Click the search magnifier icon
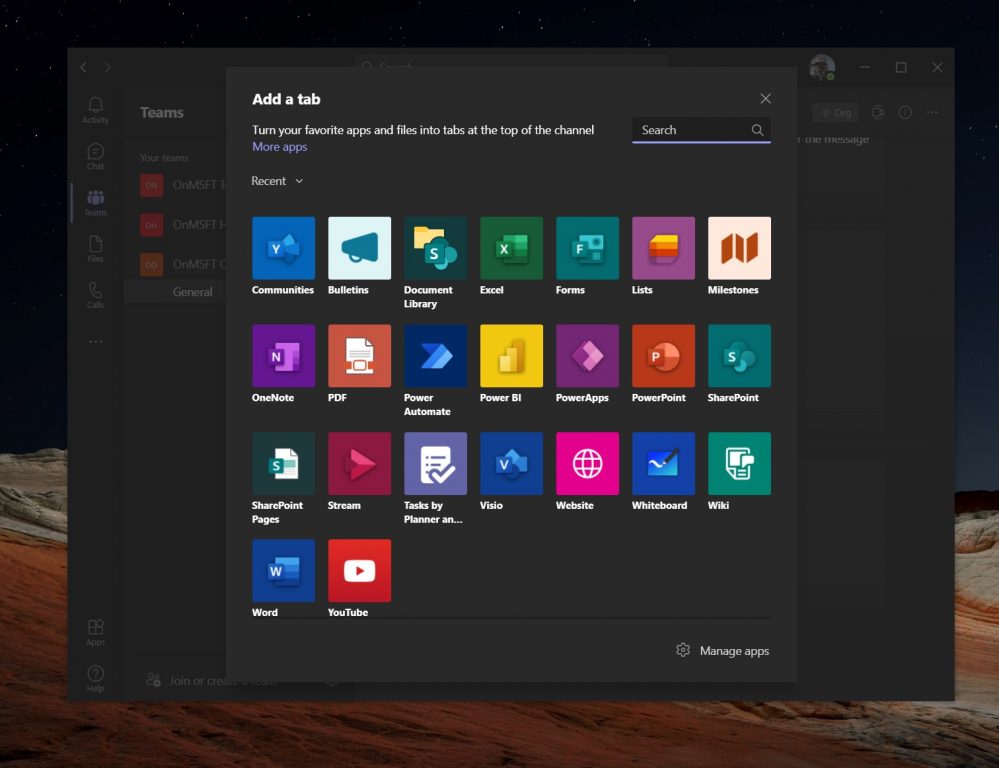This screenshot has width=999, height=768. [757, 130]
